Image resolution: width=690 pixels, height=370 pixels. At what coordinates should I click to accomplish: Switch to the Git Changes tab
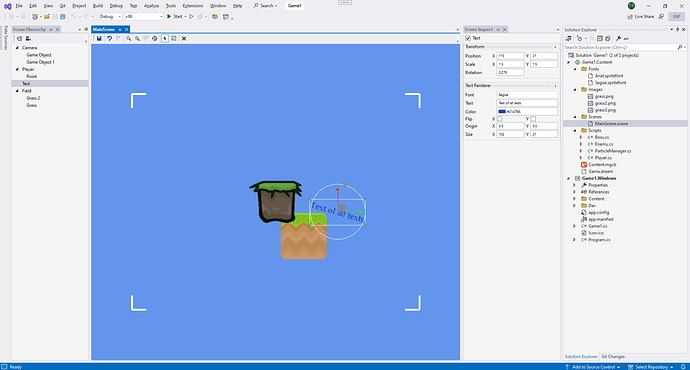pyautogui.click(x=613, y=356)
